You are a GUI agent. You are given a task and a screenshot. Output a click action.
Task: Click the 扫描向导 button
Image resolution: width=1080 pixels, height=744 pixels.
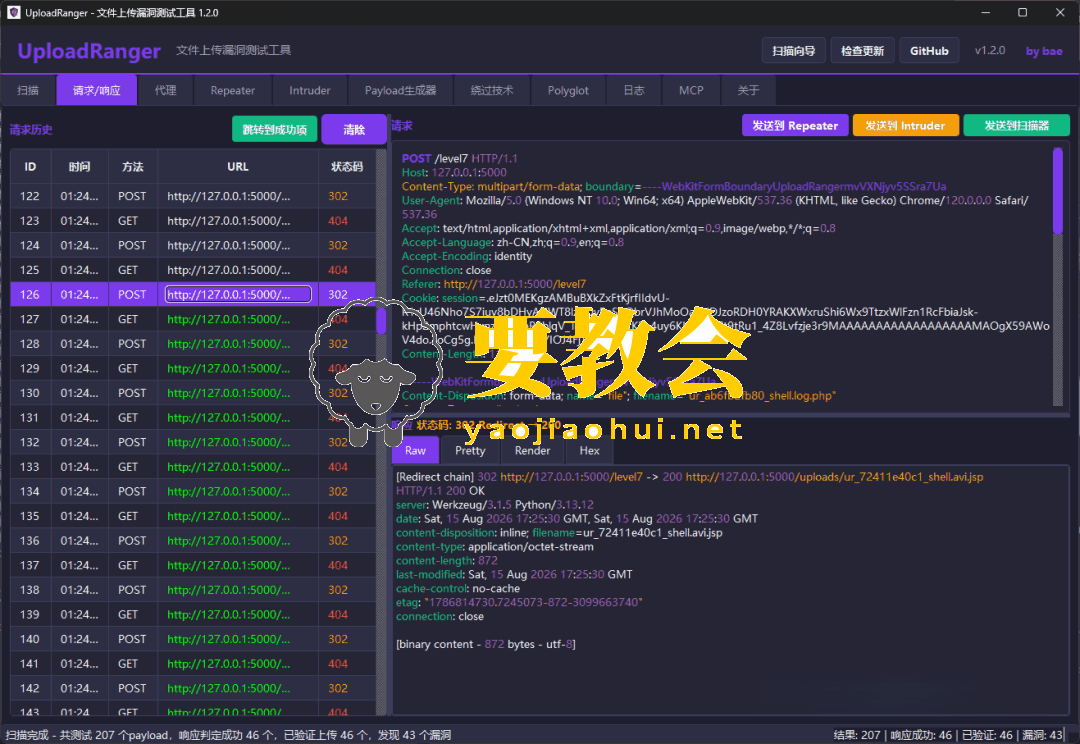coord(793,51)
